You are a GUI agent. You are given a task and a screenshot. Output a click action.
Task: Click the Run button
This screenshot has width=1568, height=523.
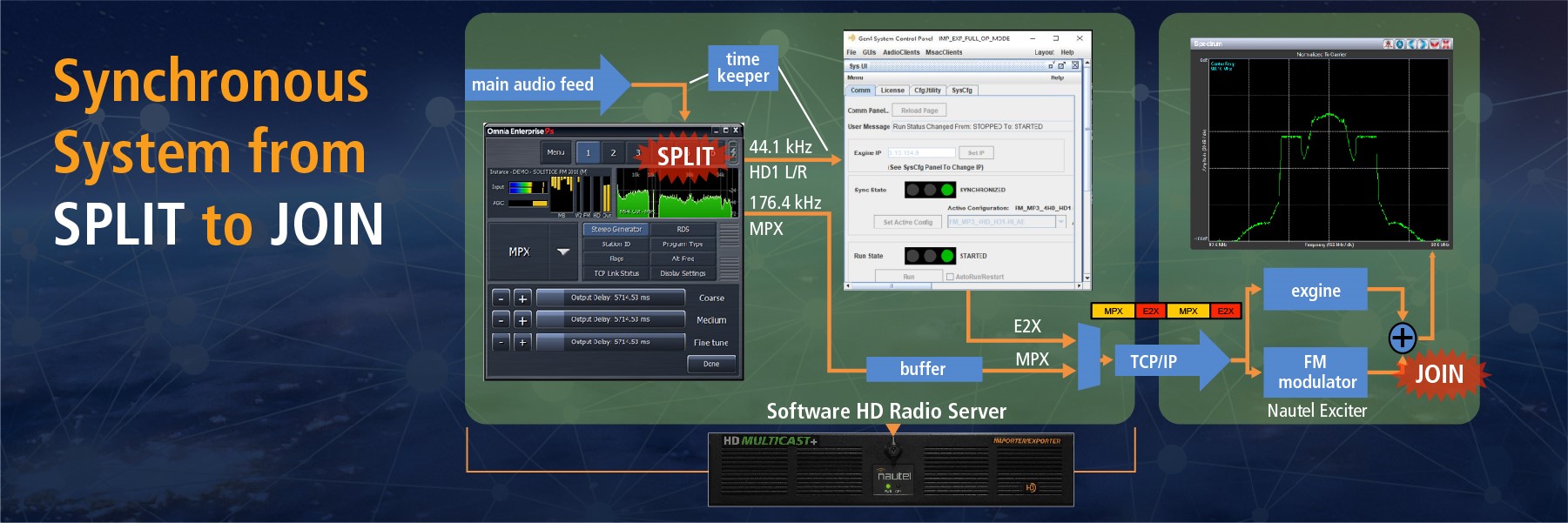point(909,277)
